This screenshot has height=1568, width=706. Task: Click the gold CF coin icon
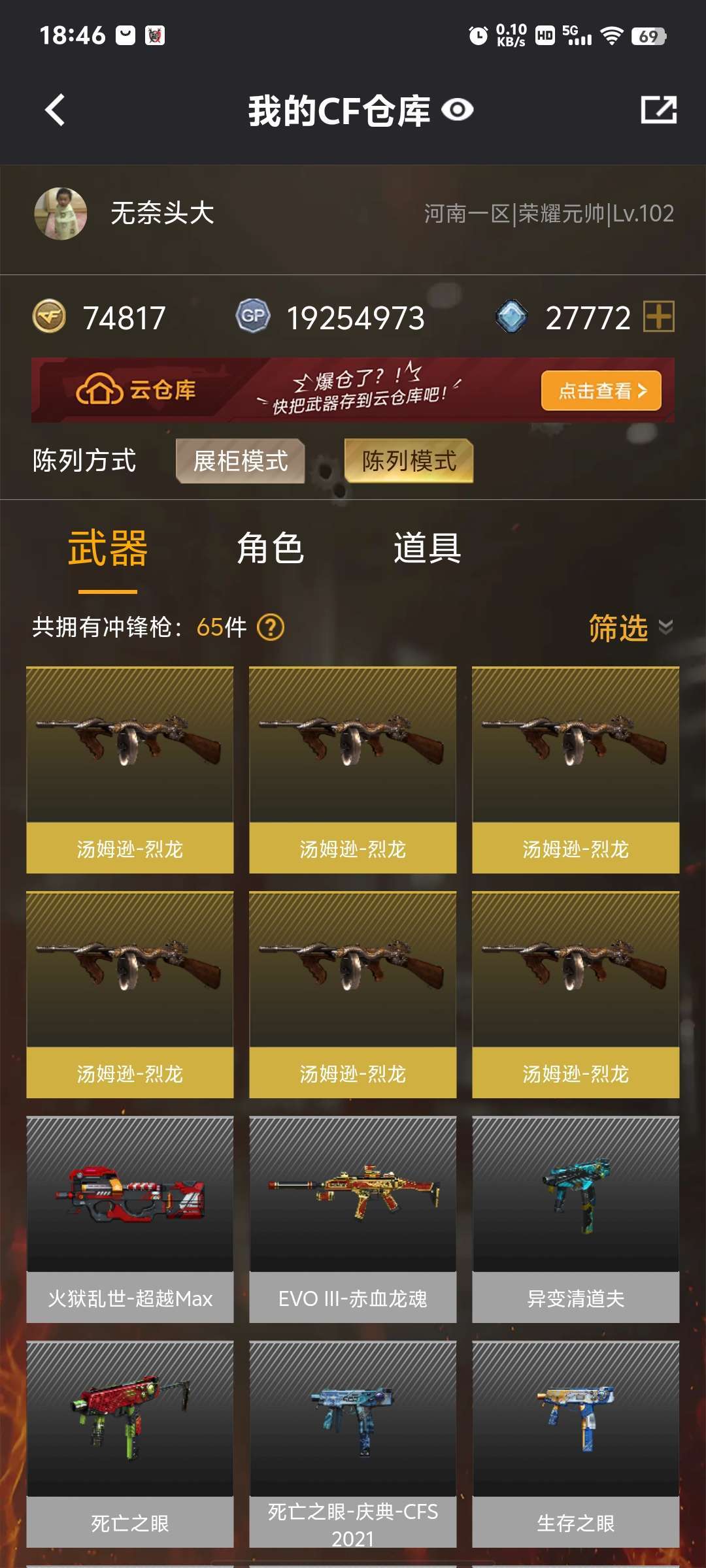coord(49,317)
